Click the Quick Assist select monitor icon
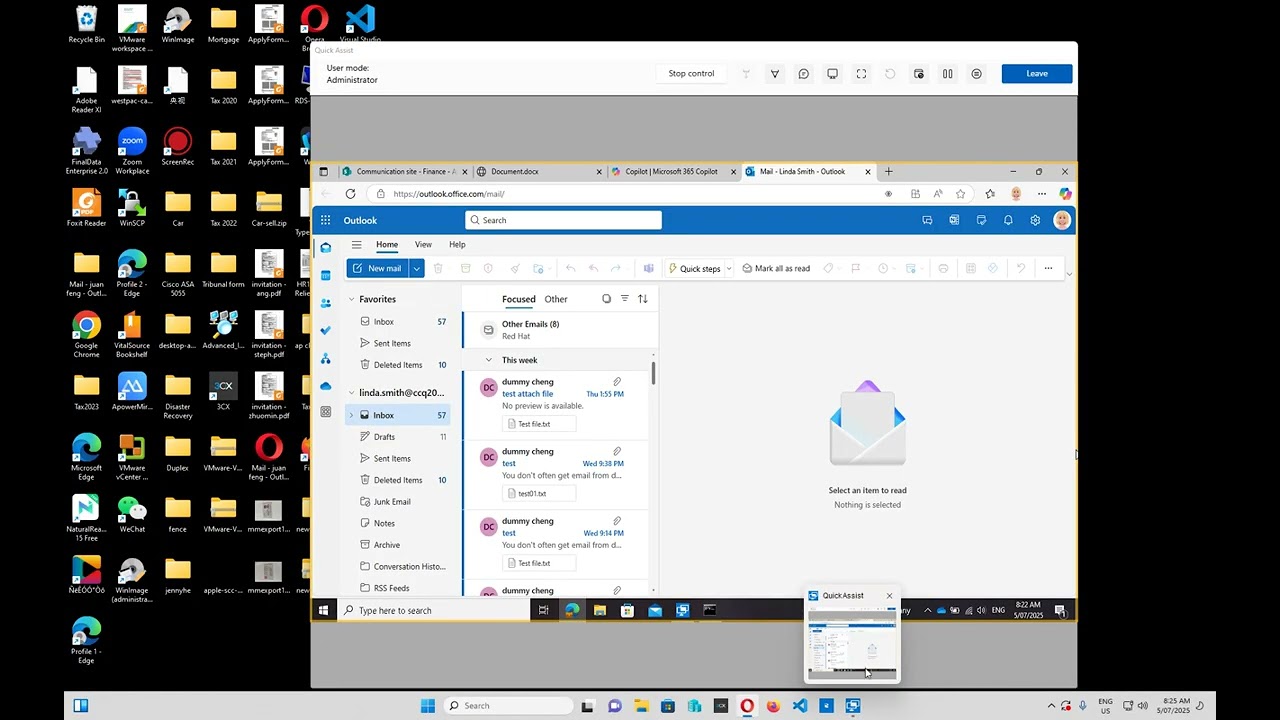The height and width of the screenshot is (720, 1280). pos(832,74)
